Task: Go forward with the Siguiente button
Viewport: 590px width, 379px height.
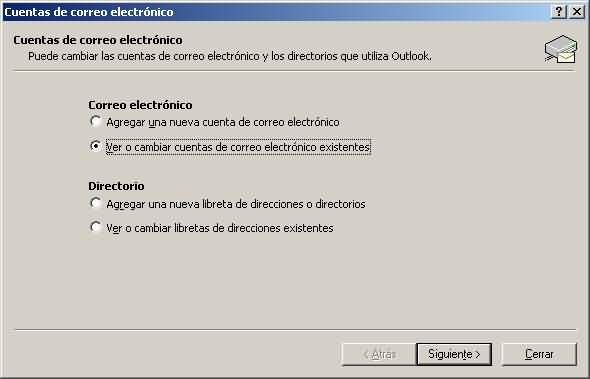Action: point(454,354)
